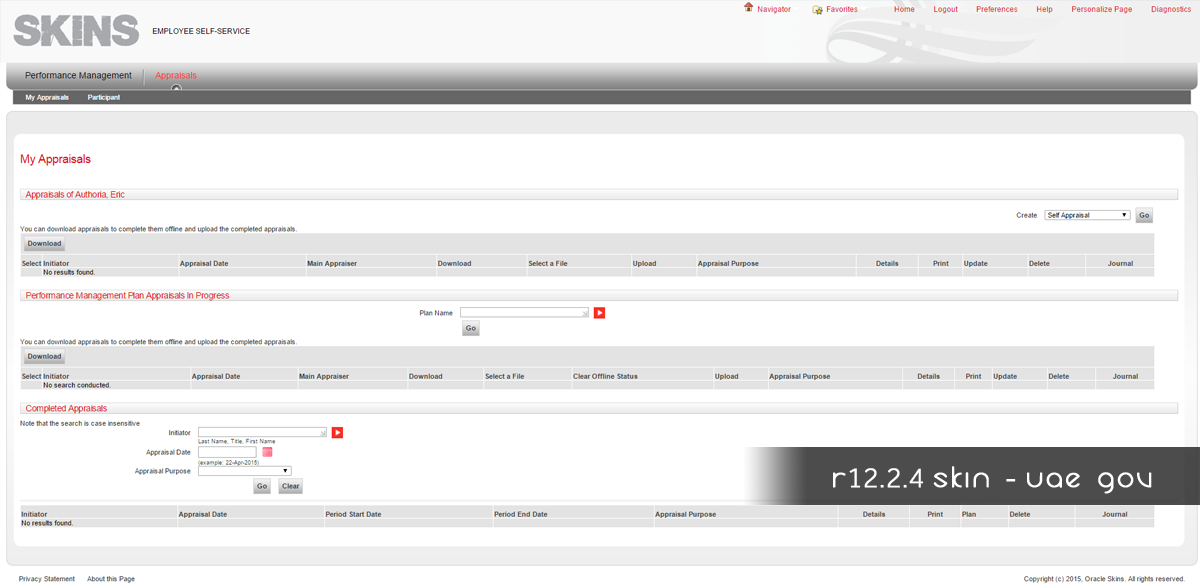Click the SKINS logo
The width and height of the screenshot is (1200, 588).
point(76,30)
